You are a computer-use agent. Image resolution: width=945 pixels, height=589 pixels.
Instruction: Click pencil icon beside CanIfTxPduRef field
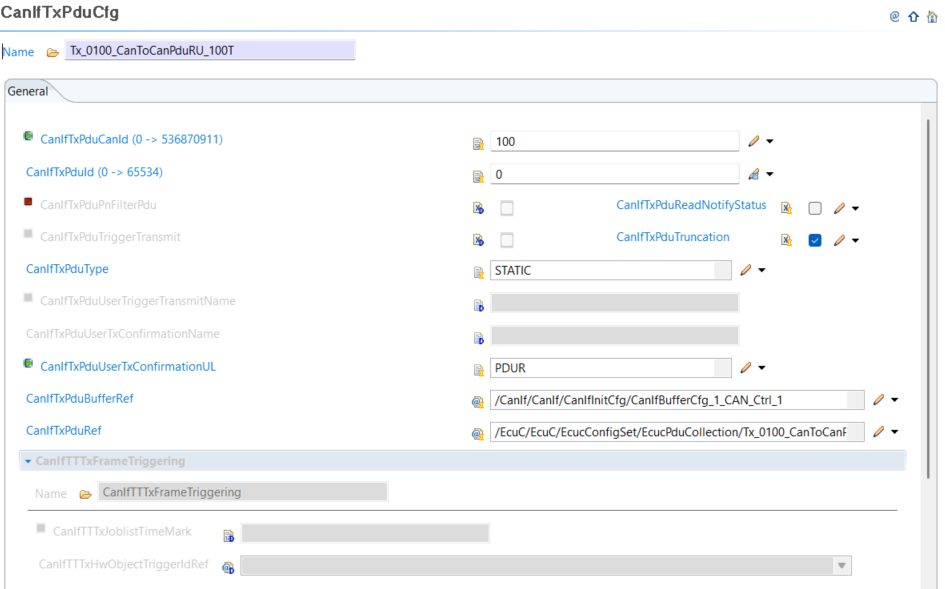(879, 432)
